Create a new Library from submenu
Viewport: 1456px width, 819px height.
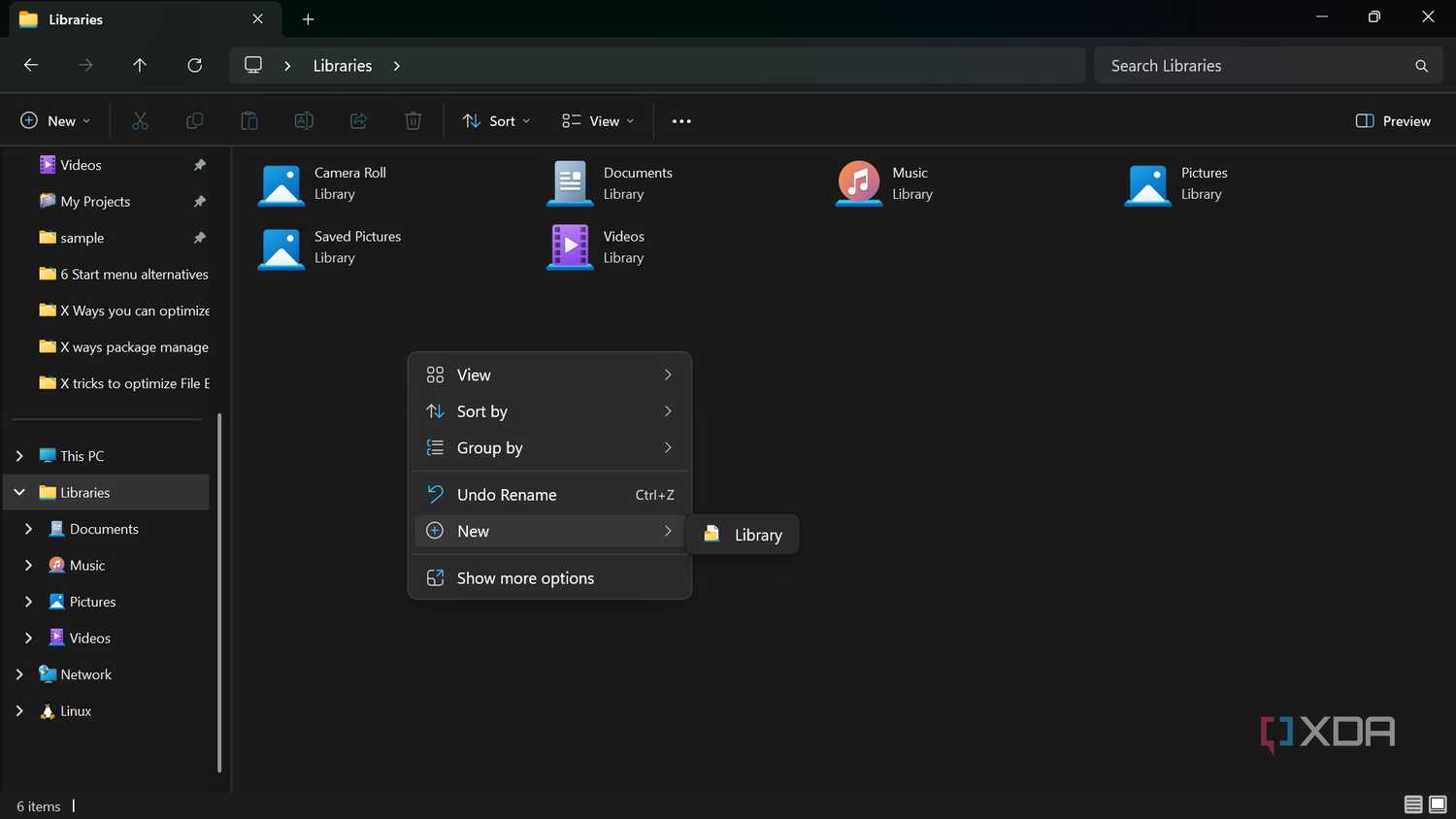[743, 535]
